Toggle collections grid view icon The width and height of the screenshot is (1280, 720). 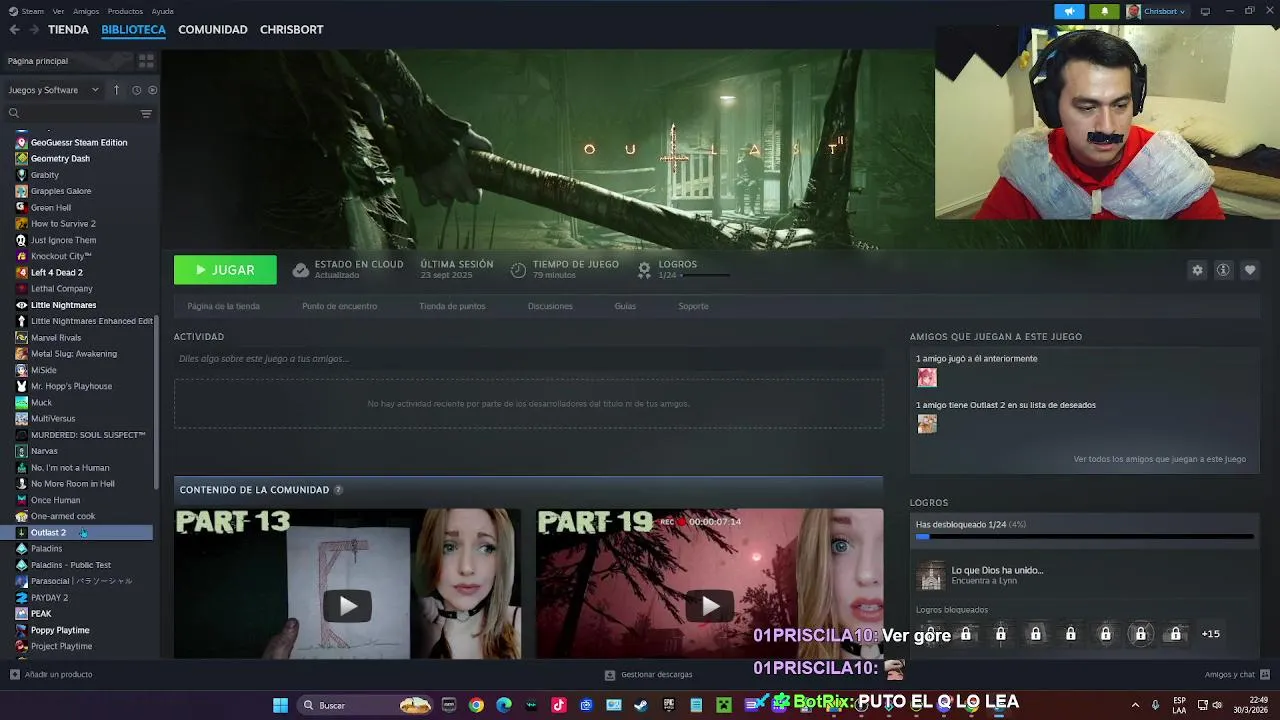pyautogui.click(x=146, y=61)
